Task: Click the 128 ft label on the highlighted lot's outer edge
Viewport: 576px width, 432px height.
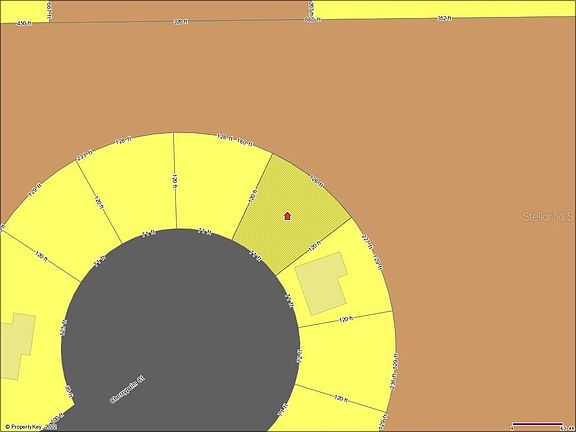Action: tap(317, 181)
